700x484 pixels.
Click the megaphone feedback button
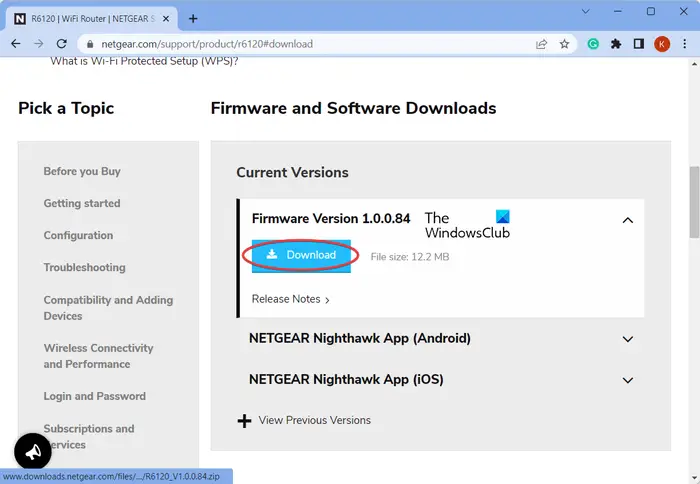pyautogui.click(x=33, y=451)
